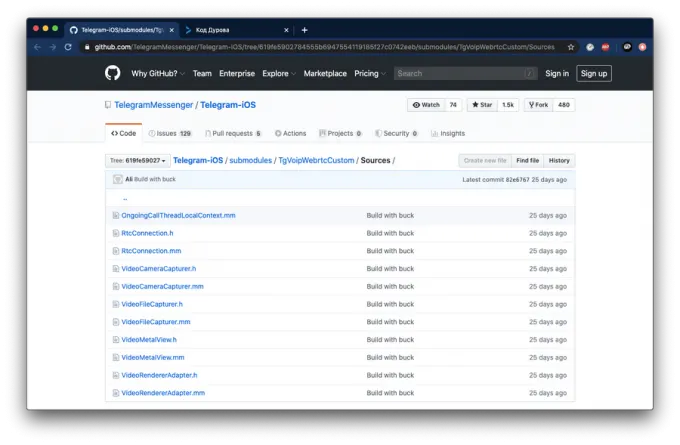
Task: Bookmark this page with the star icon
Action: pos(571,47)
